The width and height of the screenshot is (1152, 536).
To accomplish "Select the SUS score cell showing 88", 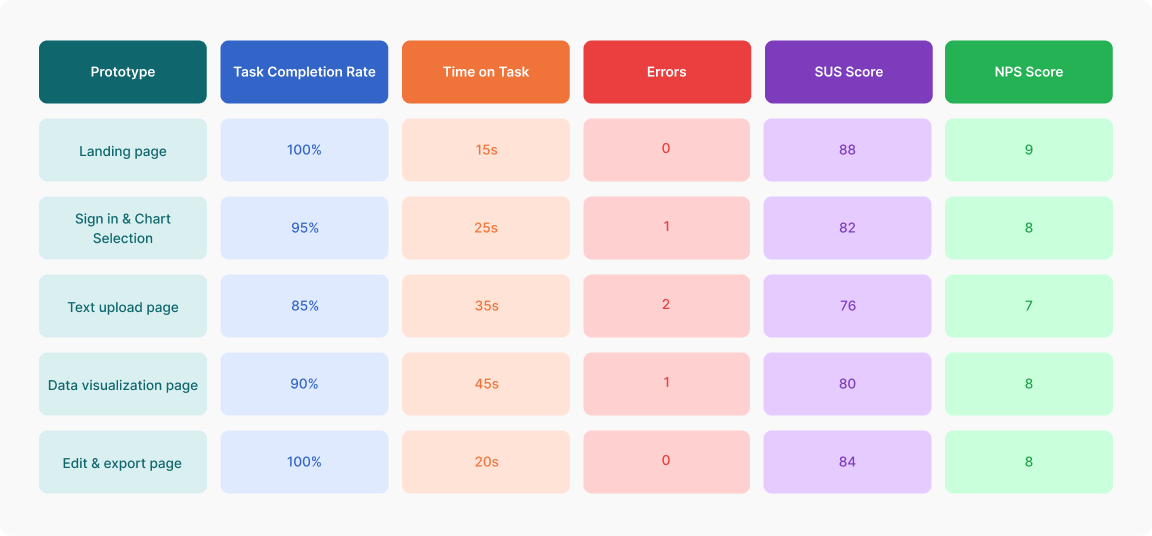I will tap(848, 150).
